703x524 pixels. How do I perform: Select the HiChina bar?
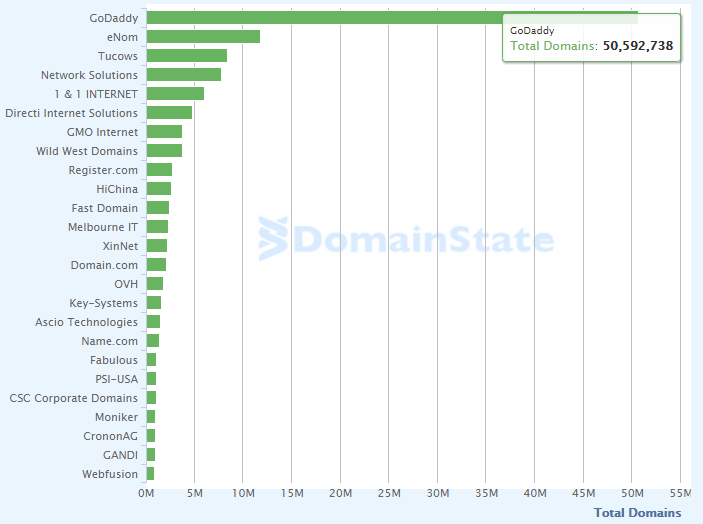tap(159, 189)
